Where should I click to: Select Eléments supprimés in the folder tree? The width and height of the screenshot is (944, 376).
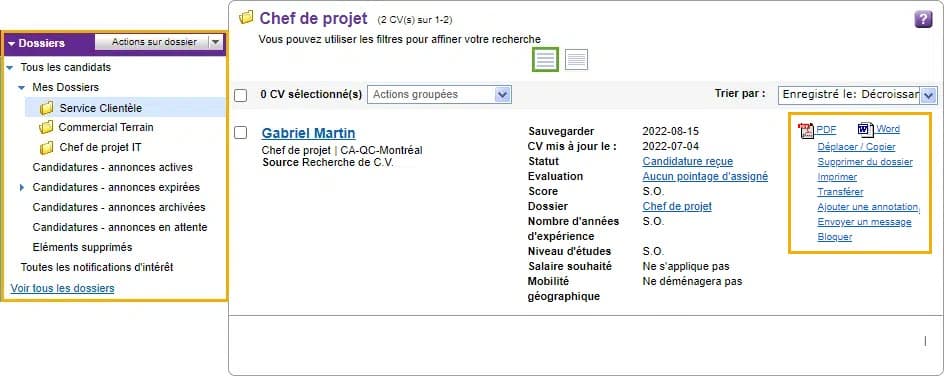tap(82, 247)
